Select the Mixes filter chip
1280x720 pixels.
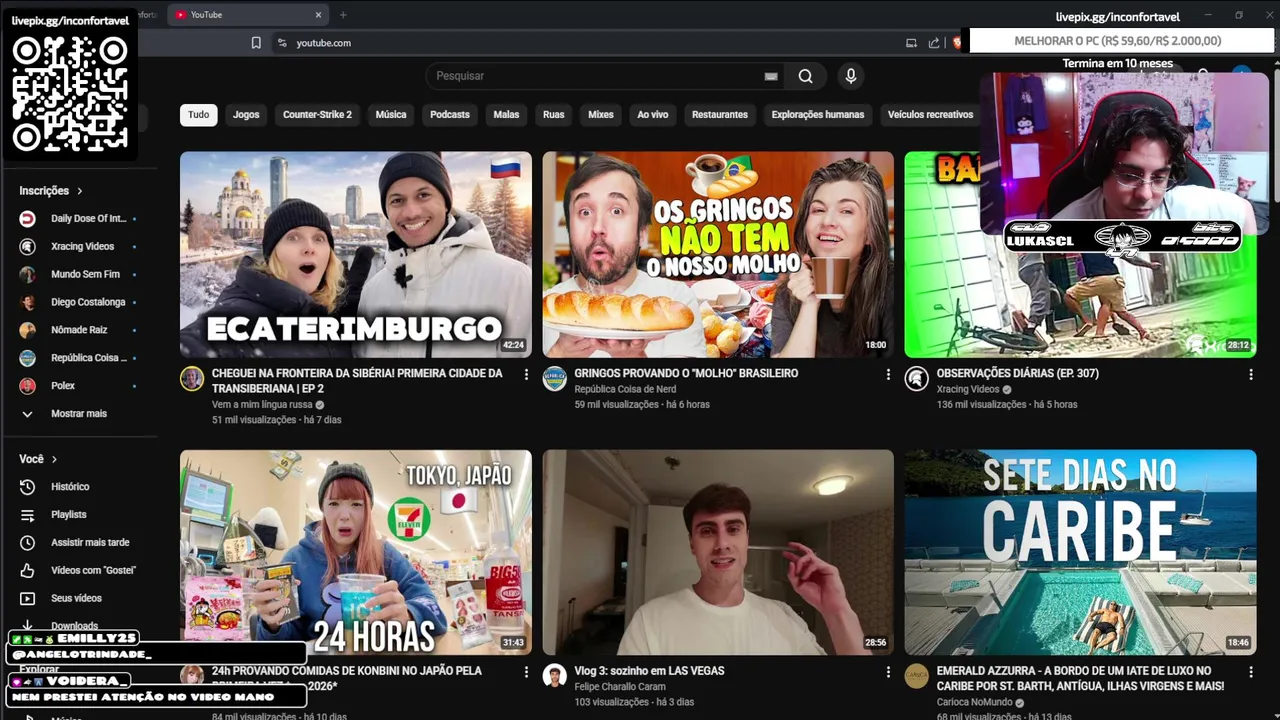(601, 115)
